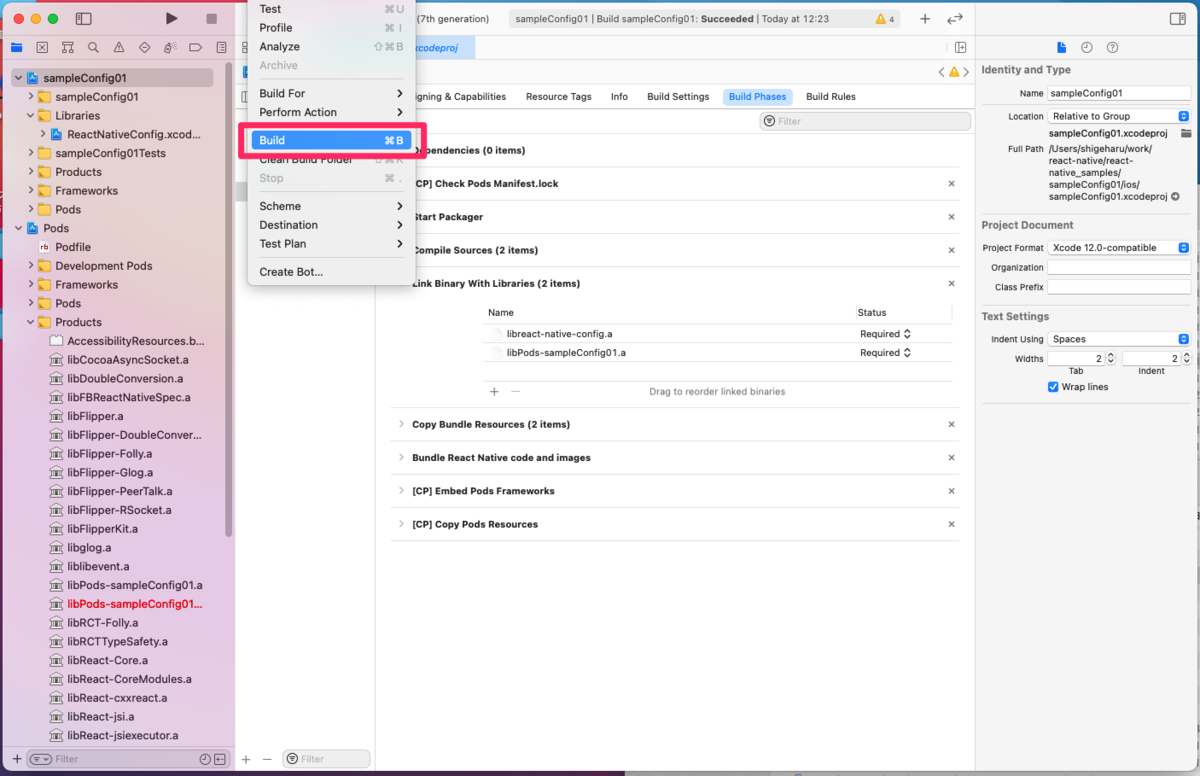
Task: Select libFlipperKit.a in Products
Action: pyautogui.click(x=102, y=529)
